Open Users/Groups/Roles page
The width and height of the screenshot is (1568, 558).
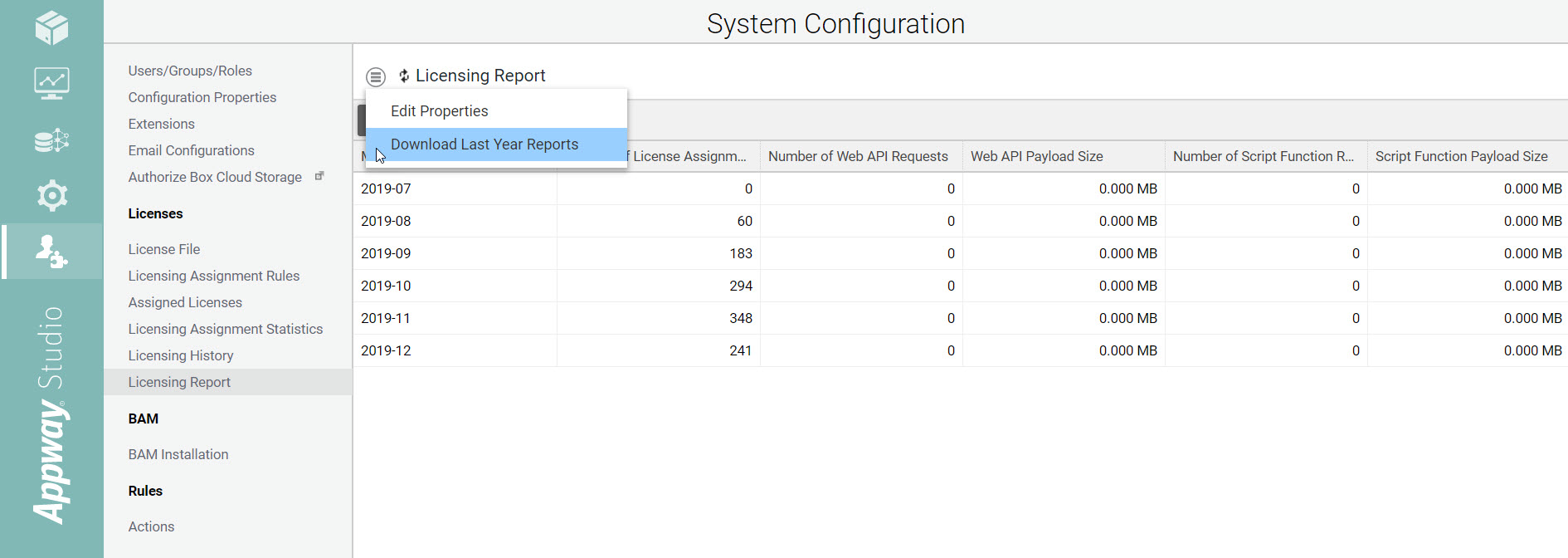(x=190, y=71)
